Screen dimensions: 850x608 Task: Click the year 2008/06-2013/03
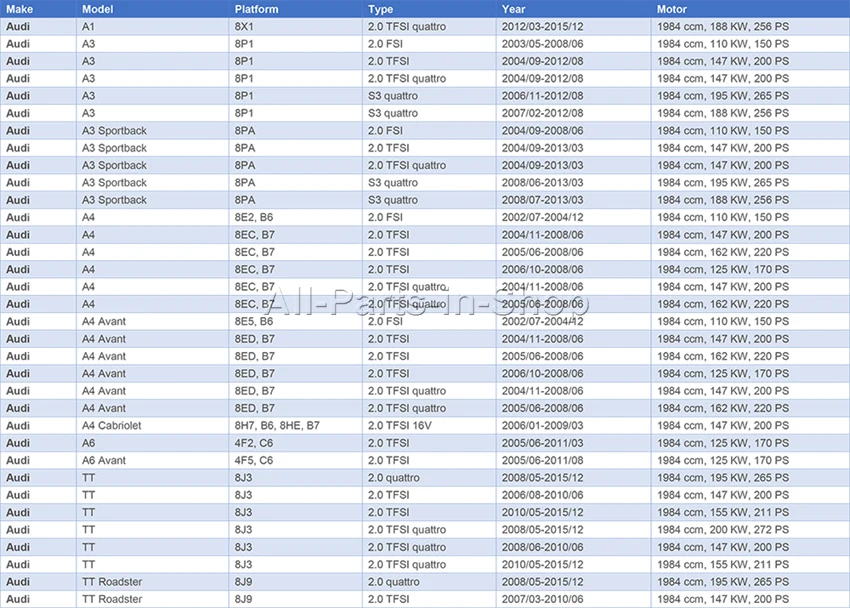[x=542, y=183]
